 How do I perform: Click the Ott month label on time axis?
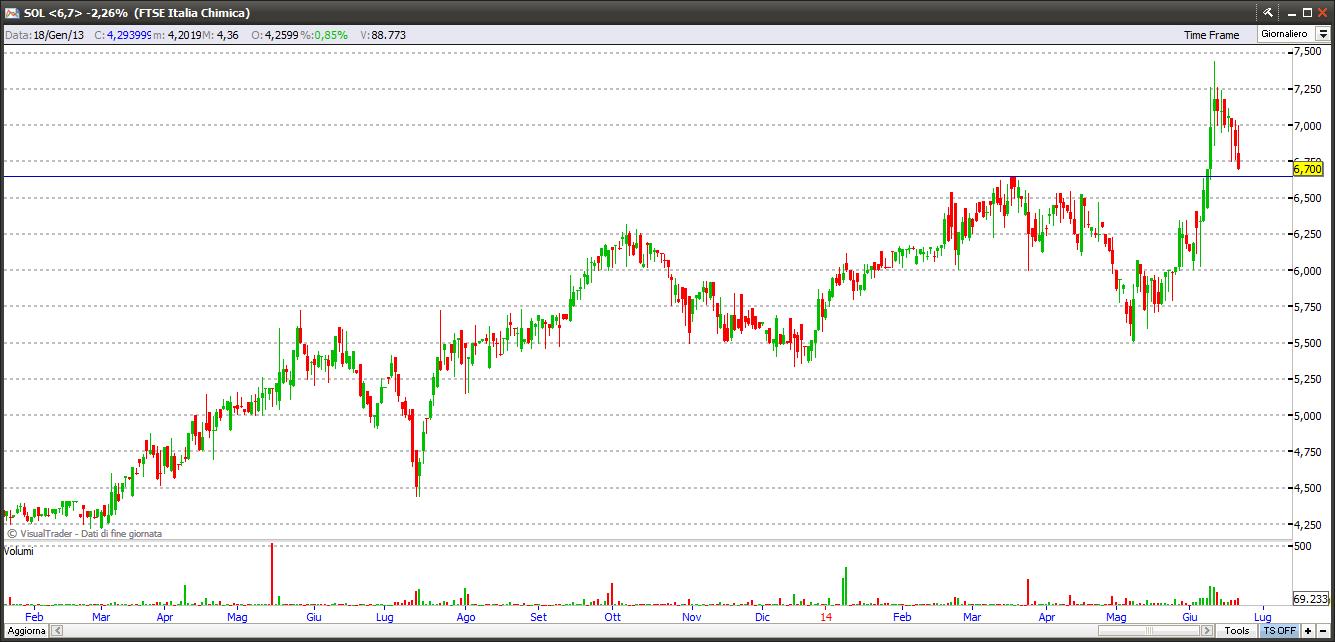point(612,617)
